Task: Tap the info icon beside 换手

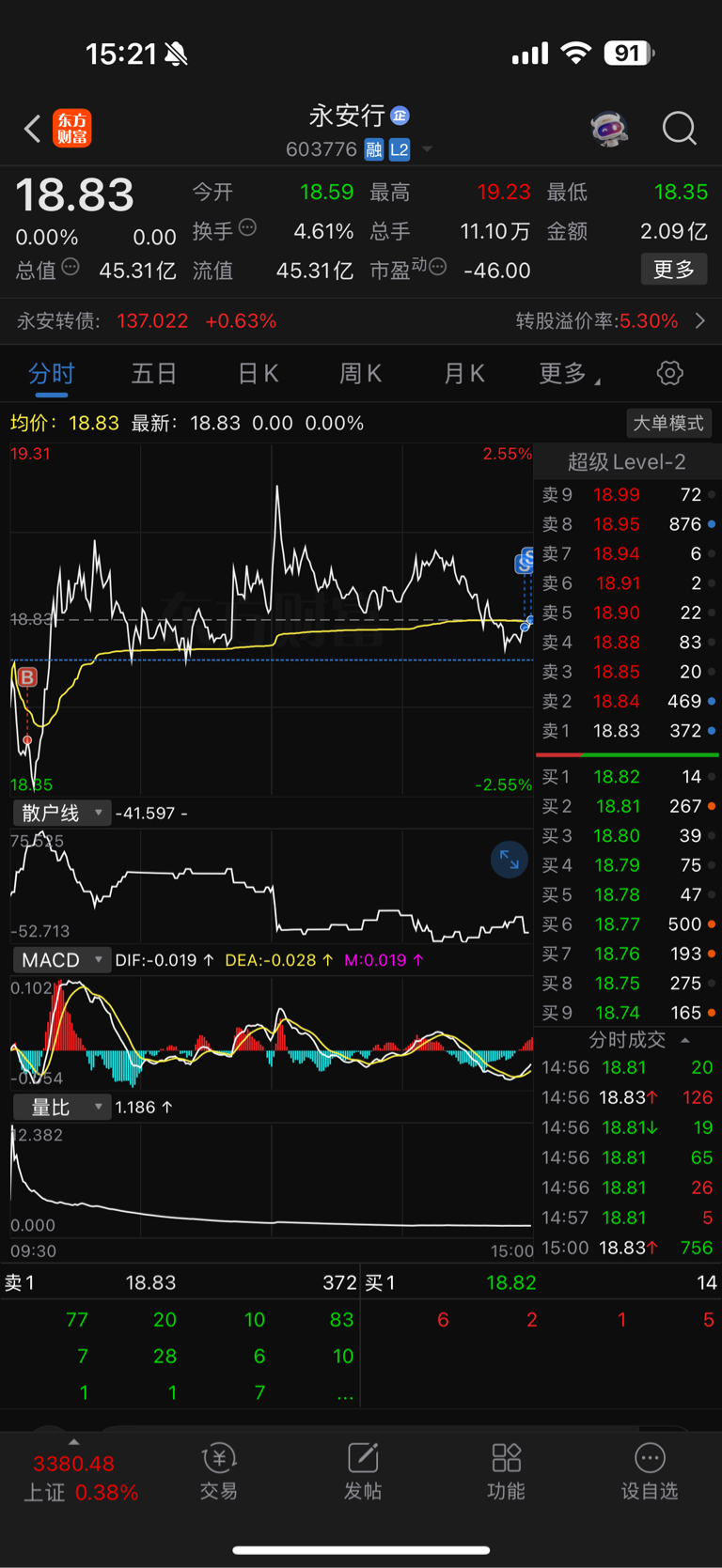Action: pos(247,227)
